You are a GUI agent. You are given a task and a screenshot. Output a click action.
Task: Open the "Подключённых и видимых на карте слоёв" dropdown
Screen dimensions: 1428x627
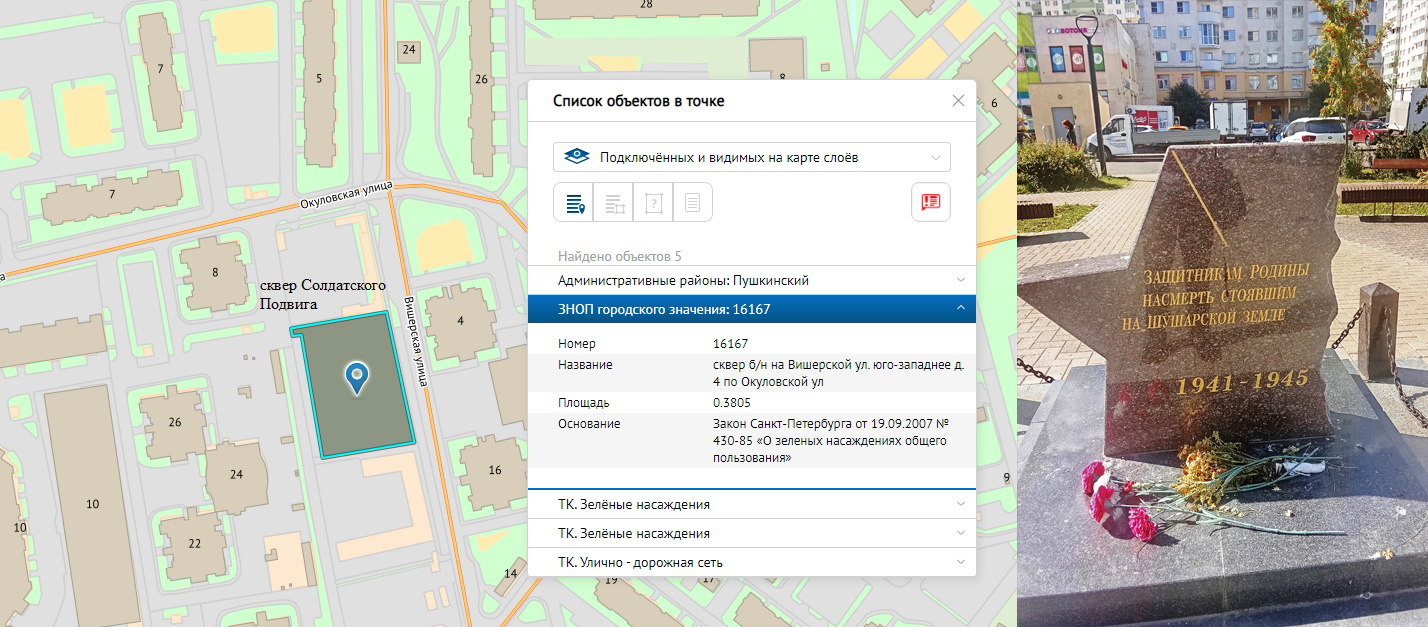(752, 157)
